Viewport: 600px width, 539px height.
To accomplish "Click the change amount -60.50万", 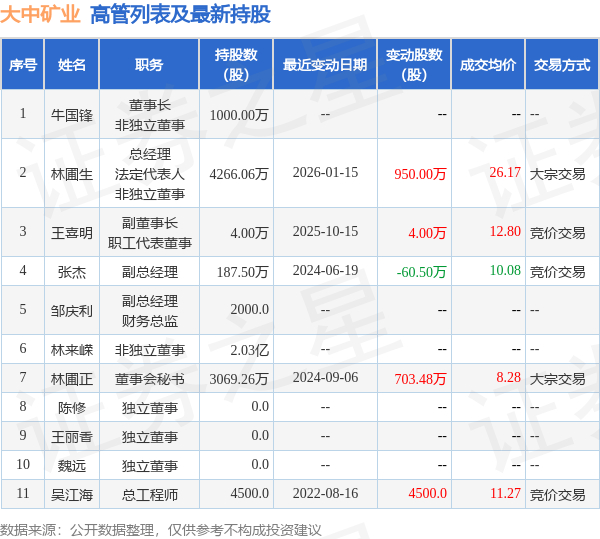I will tap(421, 272).
